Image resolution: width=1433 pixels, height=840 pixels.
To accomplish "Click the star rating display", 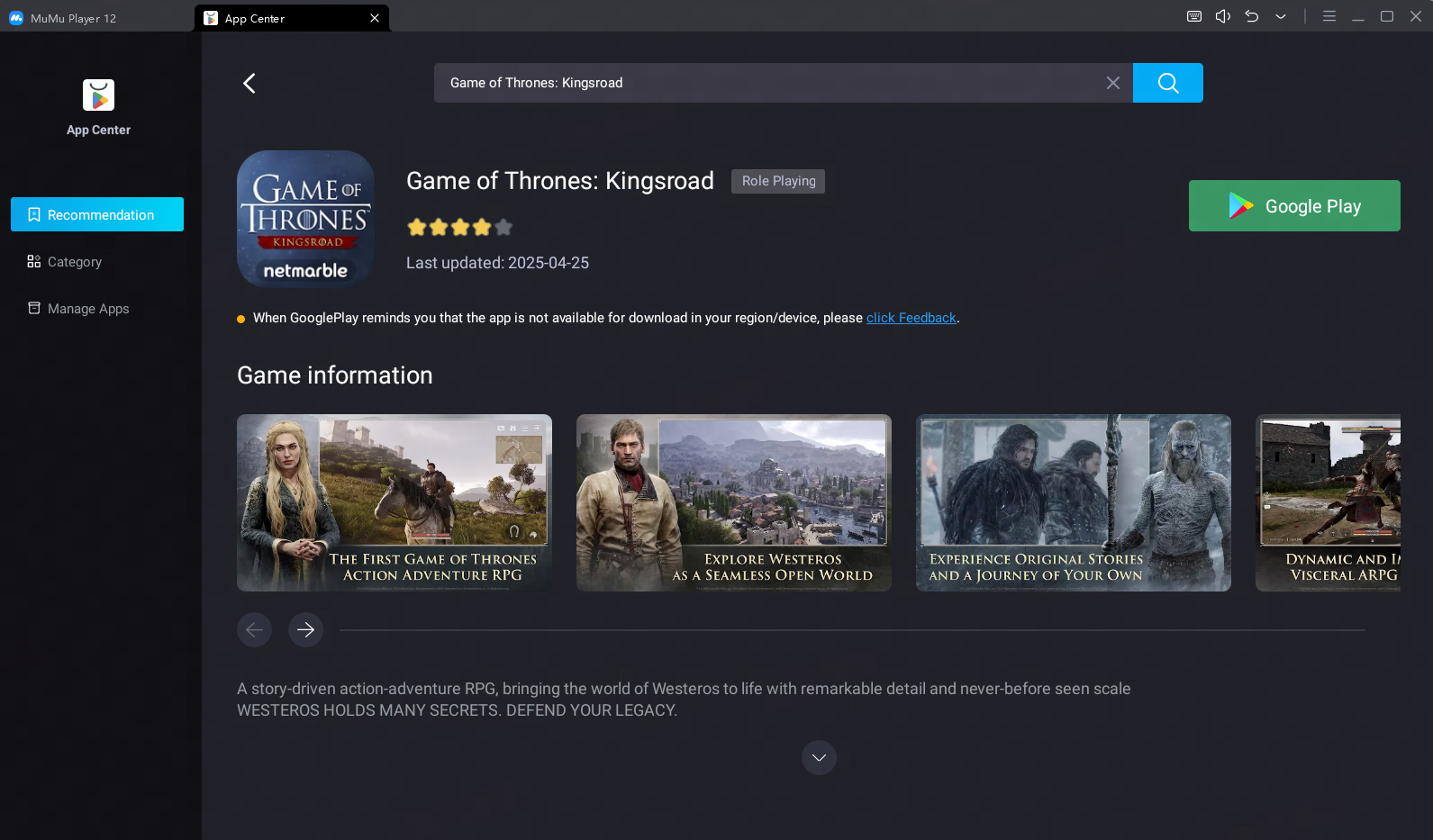I will tap(460, 227).
